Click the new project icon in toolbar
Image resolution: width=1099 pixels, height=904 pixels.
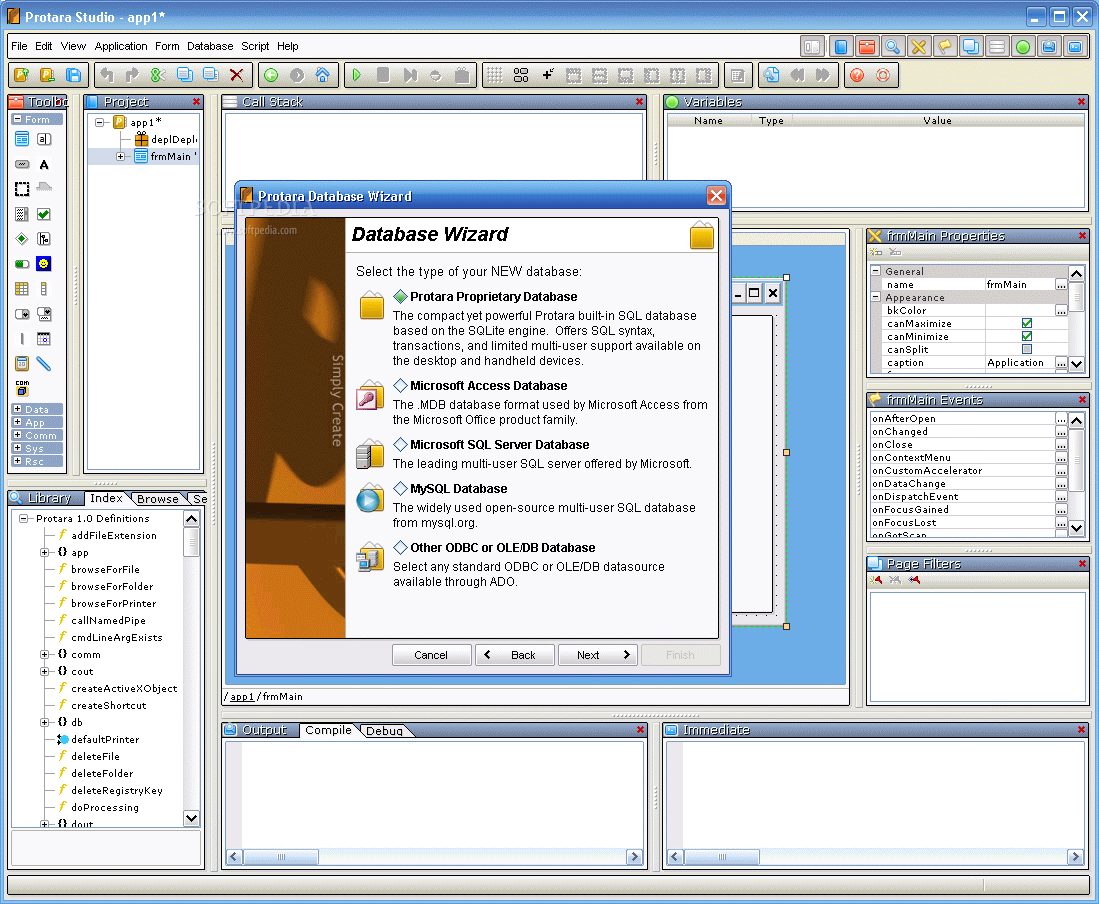tap(21, 75)
